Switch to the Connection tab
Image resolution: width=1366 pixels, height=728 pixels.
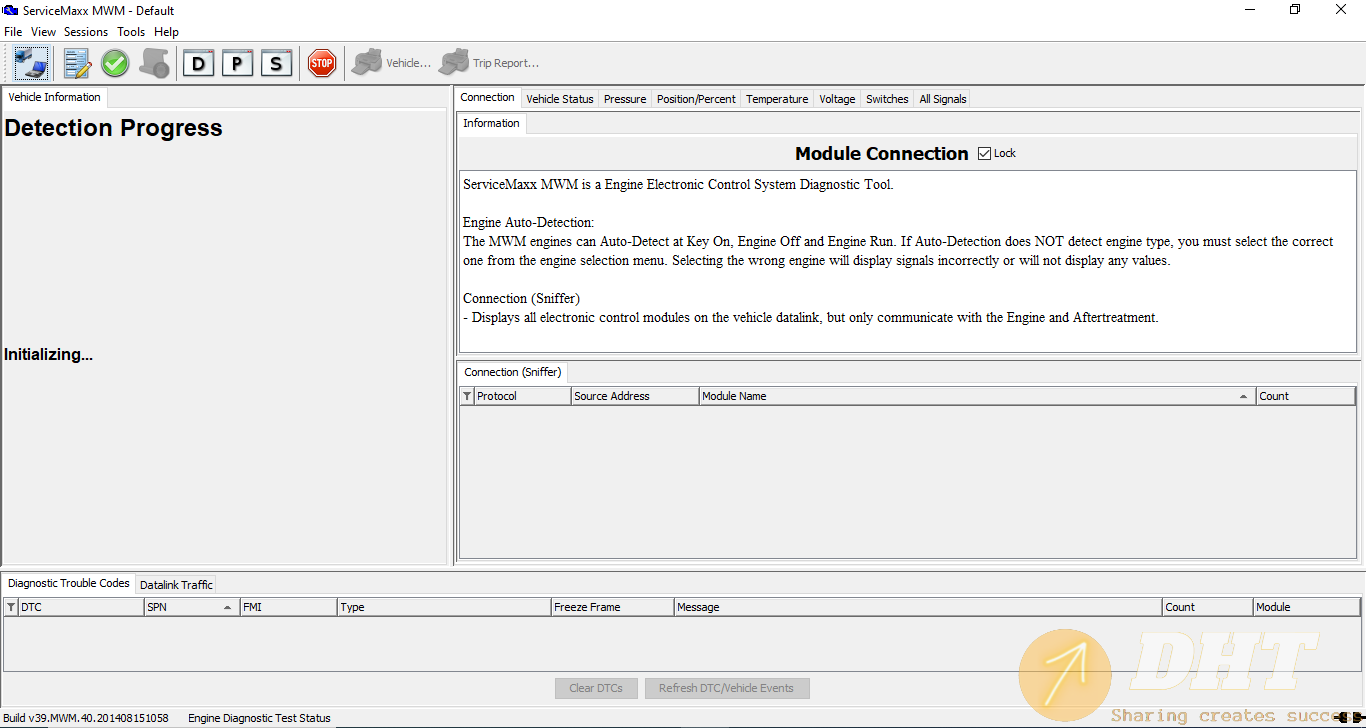(488, 97)
